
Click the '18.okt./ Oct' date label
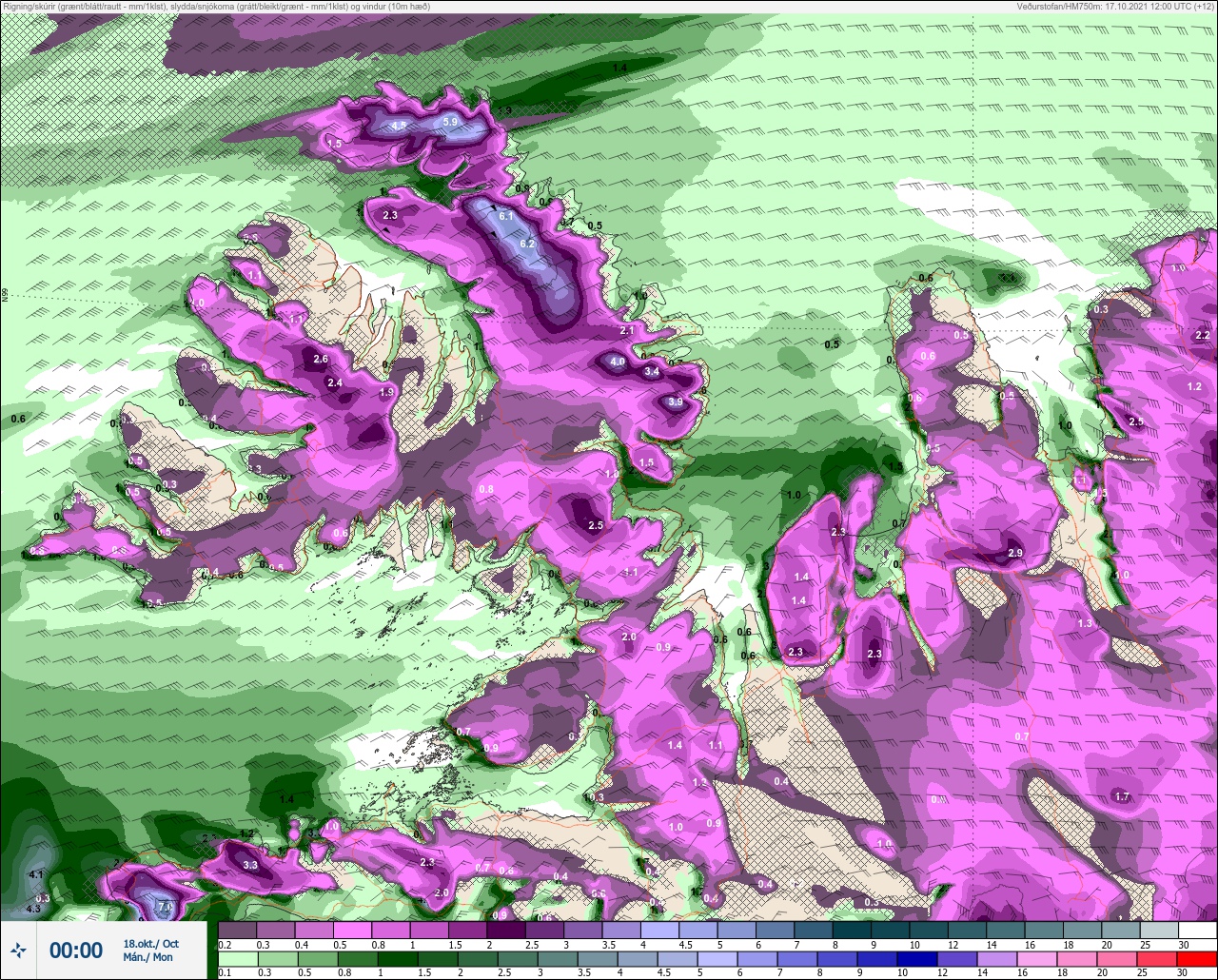(150, 943)
